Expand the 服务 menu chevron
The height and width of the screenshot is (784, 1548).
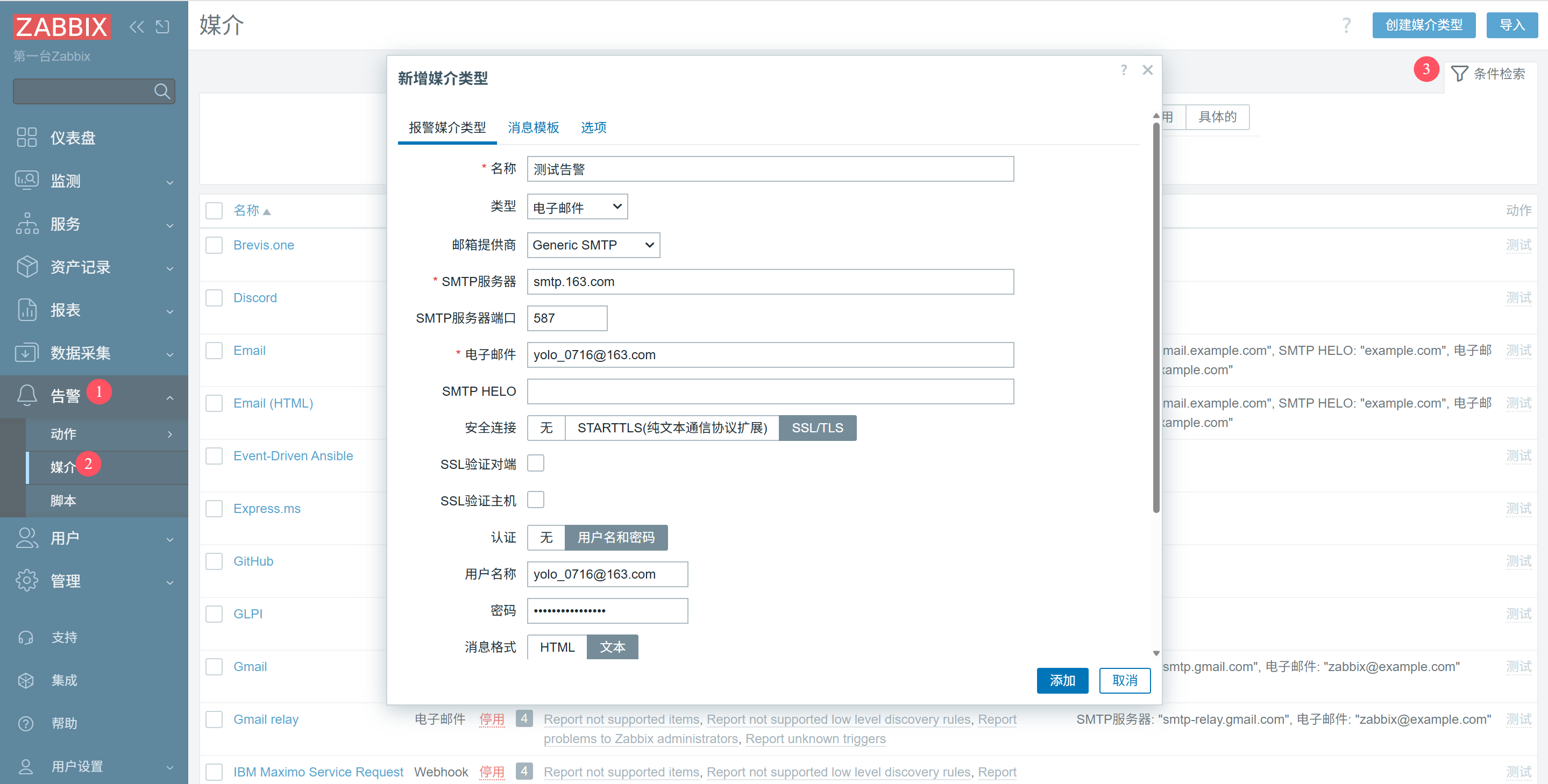pyautogui.click(x=170, y=225)
